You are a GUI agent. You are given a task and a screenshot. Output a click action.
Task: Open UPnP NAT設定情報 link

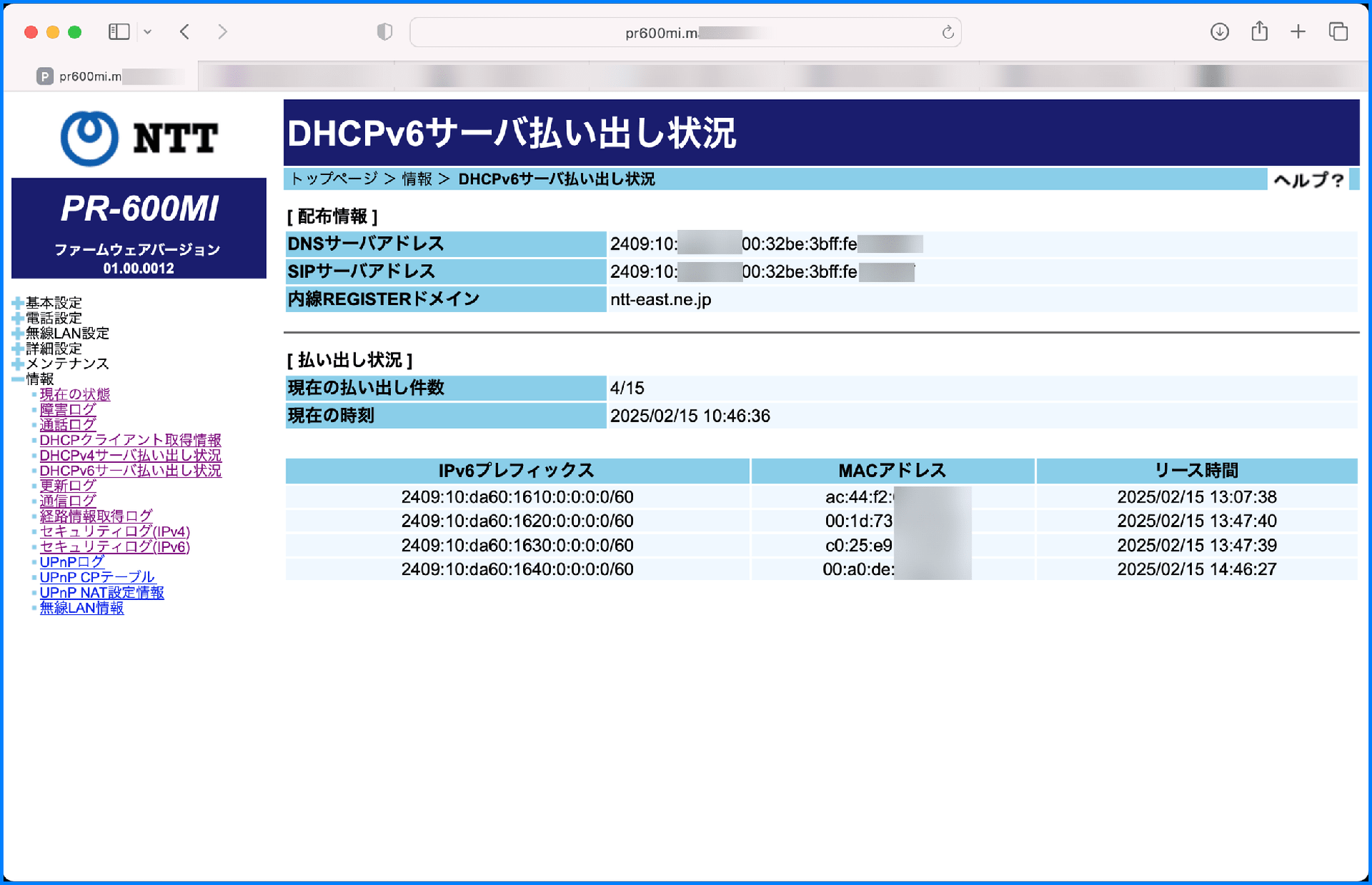[x=101, y=593]
